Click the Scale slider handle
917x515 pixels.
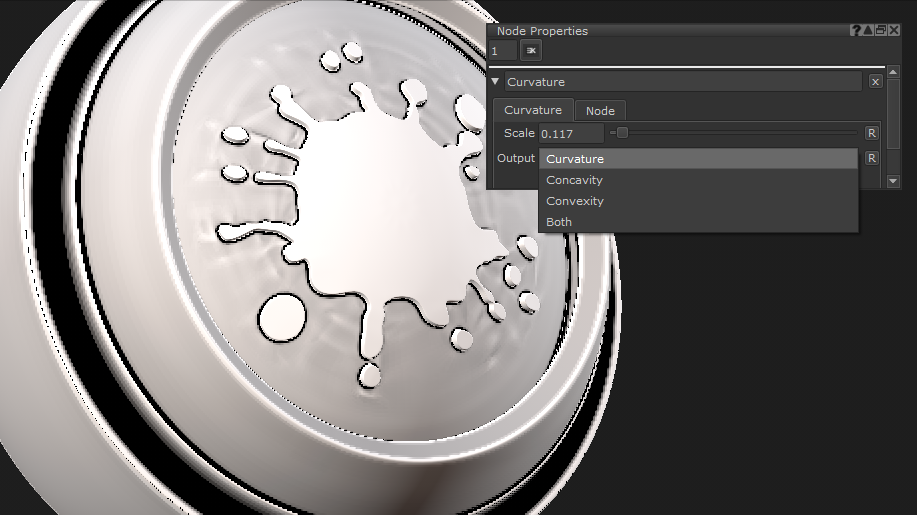[622, 133]
